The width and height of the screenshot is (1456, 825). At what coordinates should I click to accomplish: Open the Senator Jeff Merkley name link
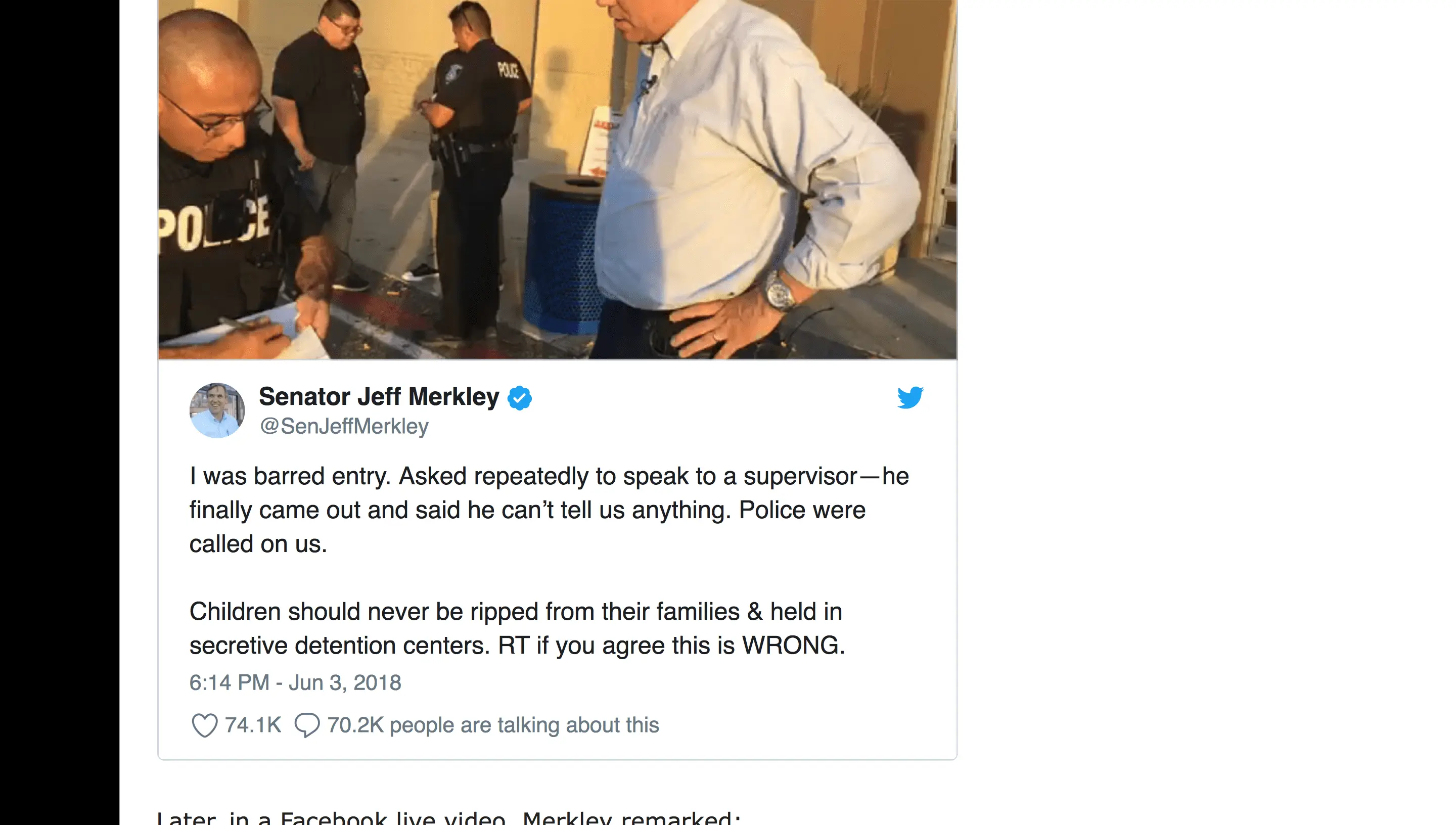[379, 397]
